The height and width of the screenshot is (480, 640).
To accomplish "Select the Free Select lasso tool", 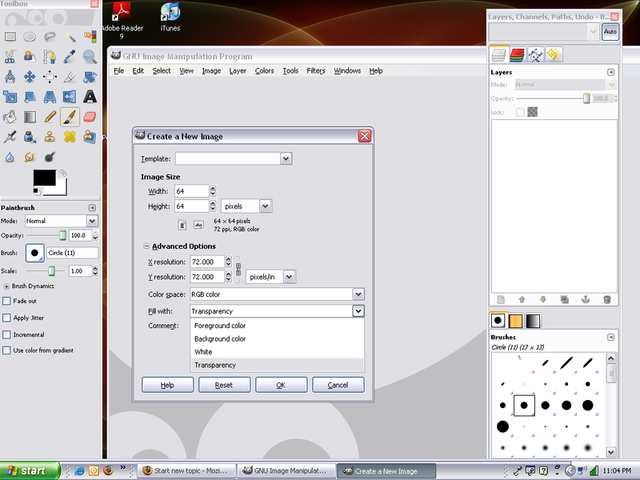I will (x=50, y=37).
